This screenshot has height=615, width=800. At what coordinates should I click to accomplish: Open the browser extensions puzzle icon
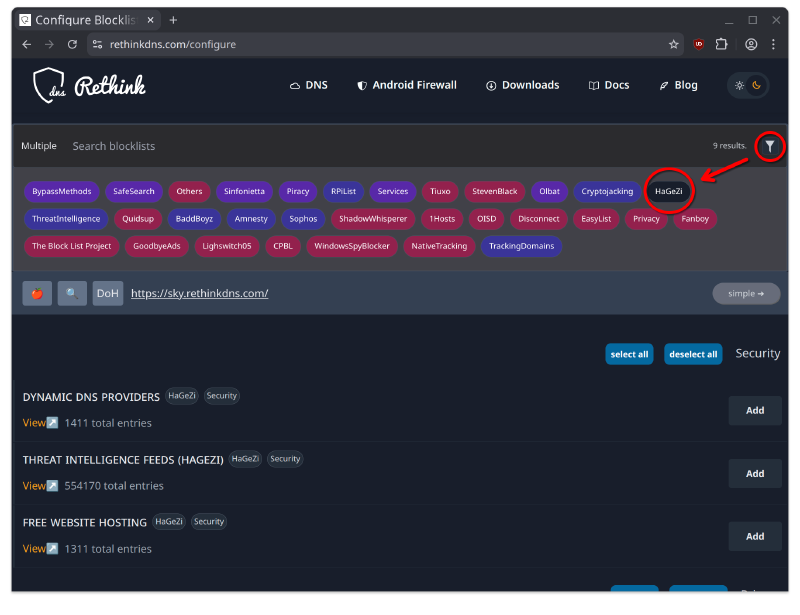[721, 44]
